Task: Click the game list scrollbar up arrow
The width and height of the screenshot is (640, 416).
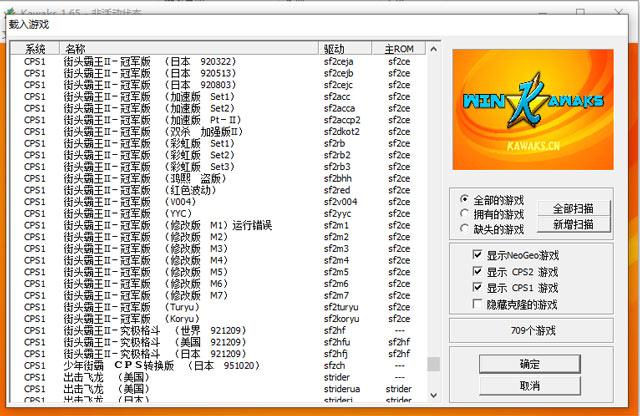Action: click(433, 48)
